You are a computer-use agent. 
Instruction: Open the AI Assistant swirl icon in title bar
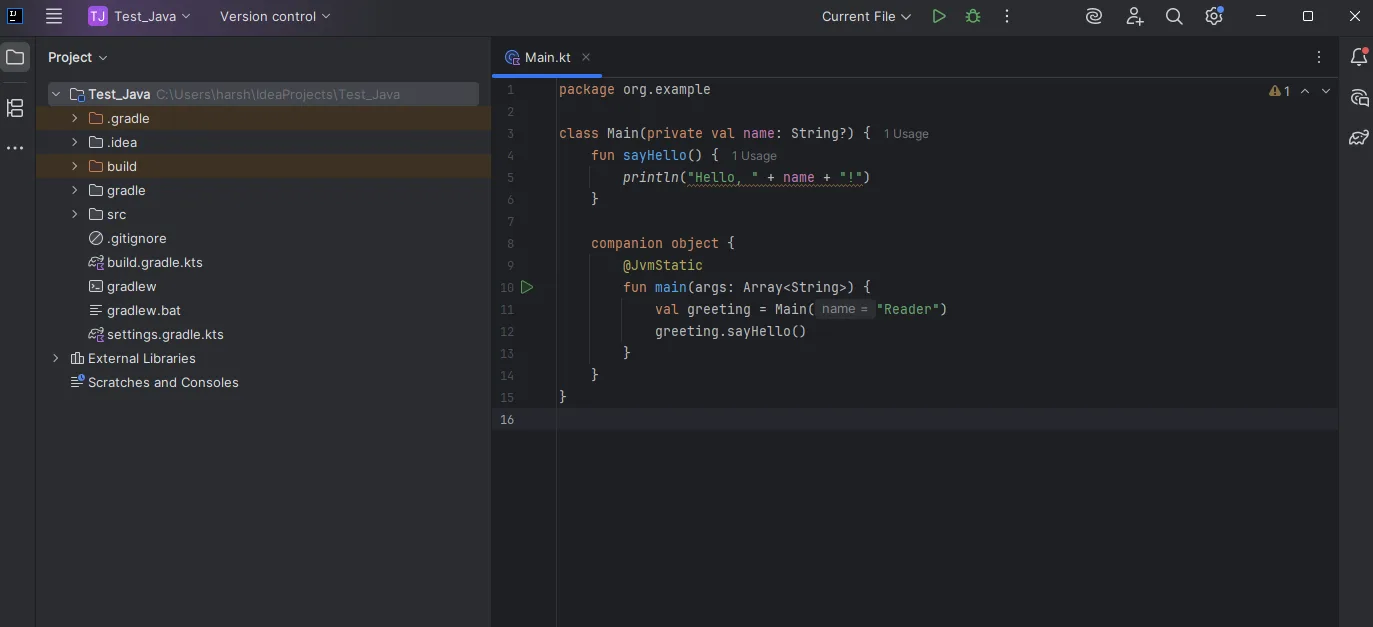click(1095, 16)
